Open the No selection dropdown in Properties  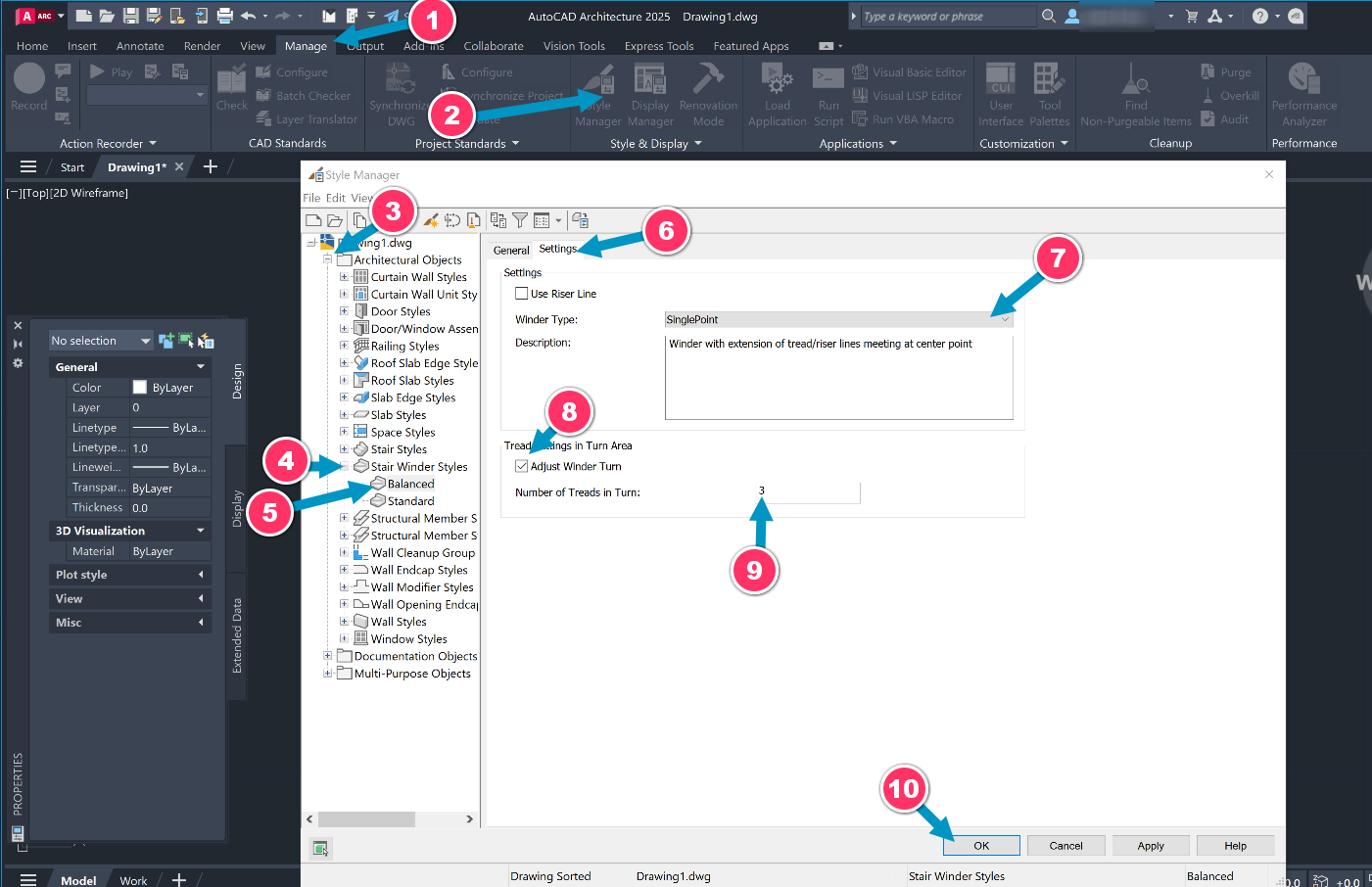pyautogui.click(x=101, y=341)
